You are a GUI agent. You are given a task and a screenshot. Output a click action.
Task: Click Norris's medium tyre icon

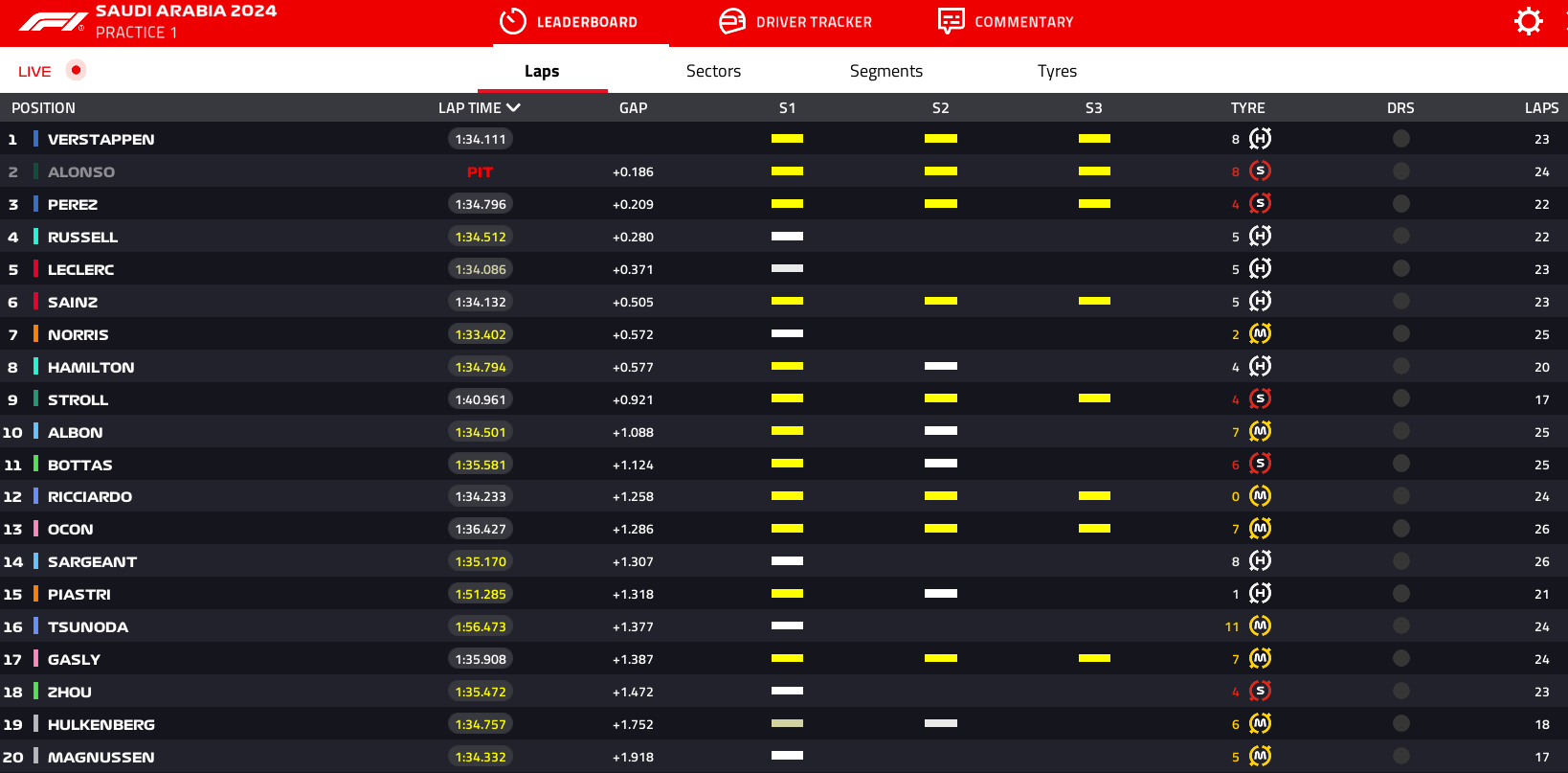[1260, 334]
